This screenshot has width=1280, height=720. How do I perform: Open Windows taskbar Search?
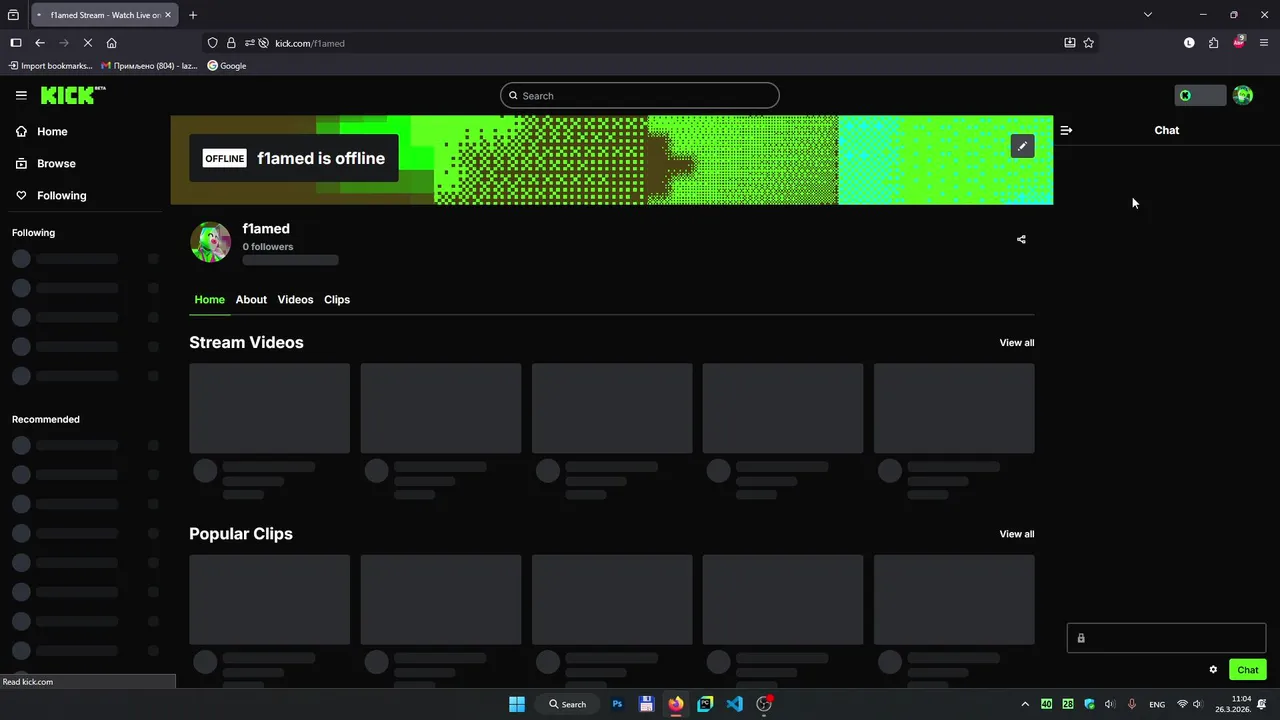click(567, 704)
